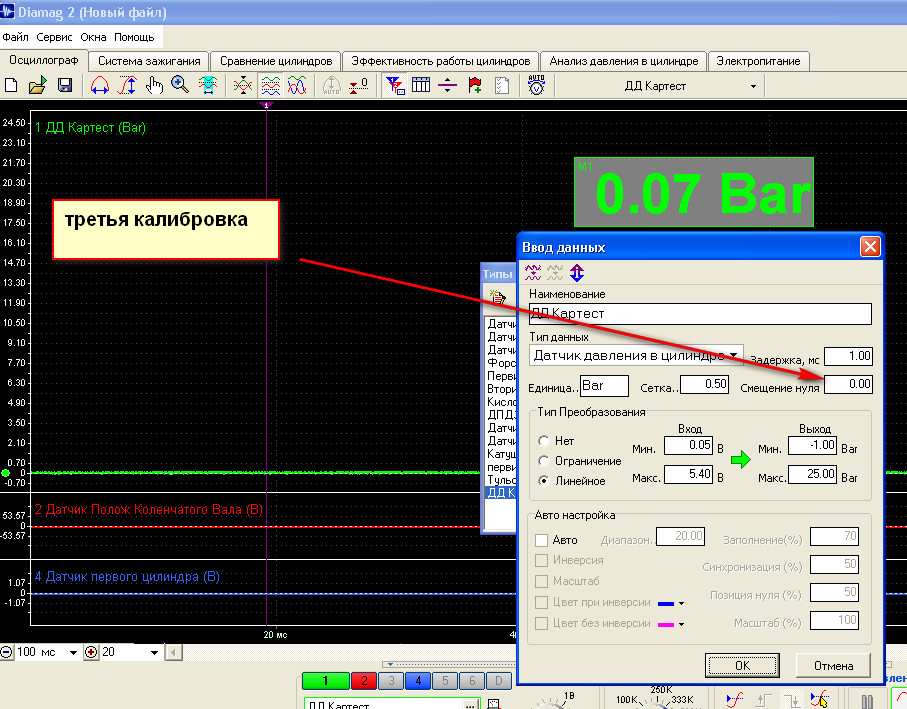Switch to 'Электропитание' tab
This screenshot has height=709, width=907.
(x=758, y=61)
